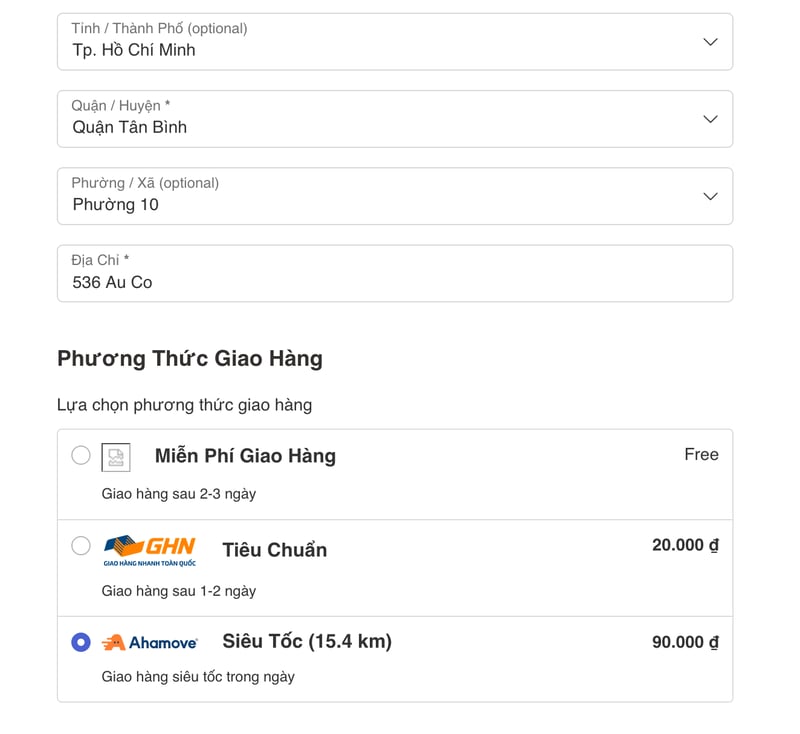Click the chevron arrow beside Phường 10
The height and width of the screenshot is (734, 800).
click(x=710, y=196)
